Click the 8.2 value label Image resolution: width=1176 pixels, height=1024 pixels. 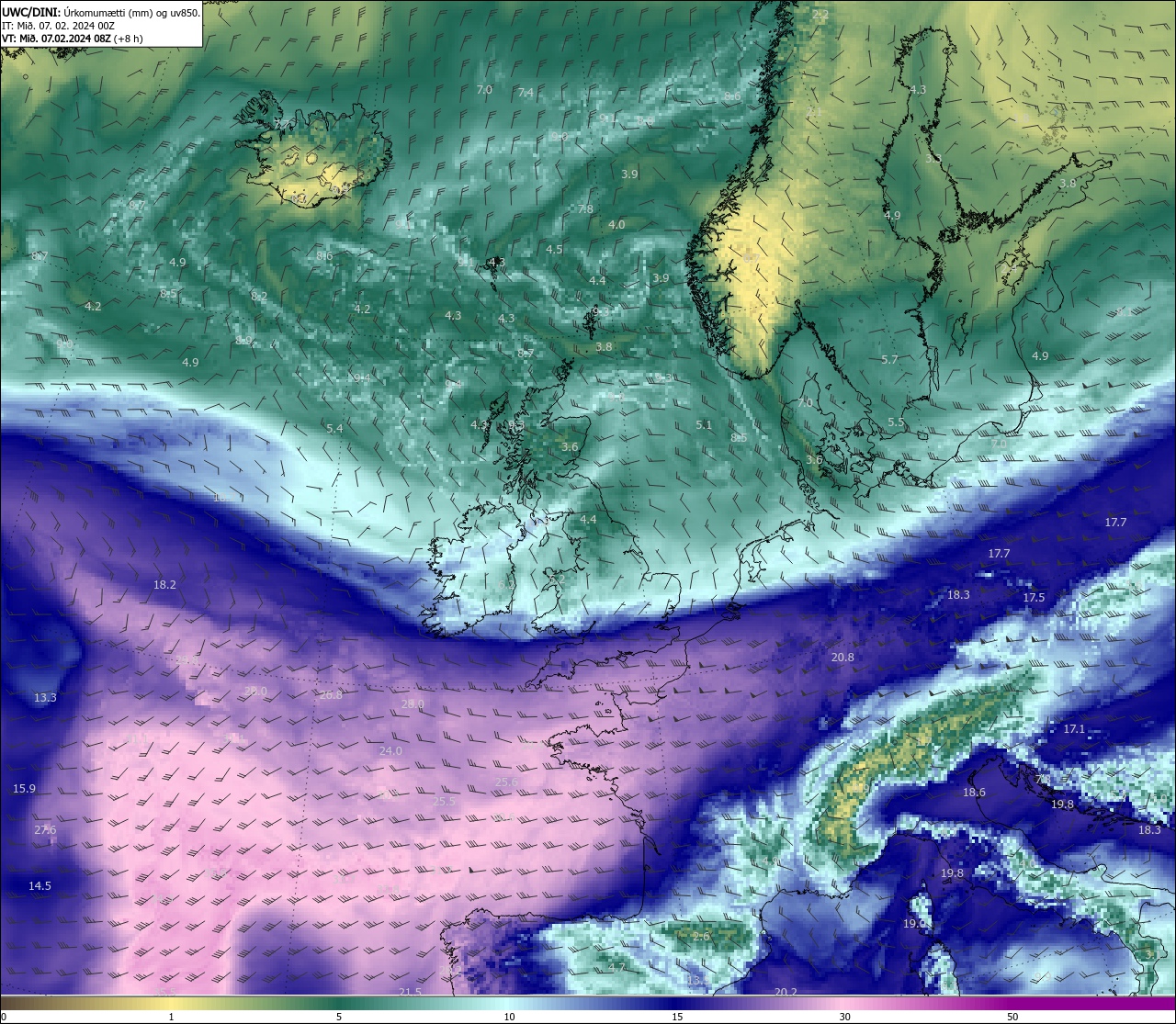tap(259, 297)
